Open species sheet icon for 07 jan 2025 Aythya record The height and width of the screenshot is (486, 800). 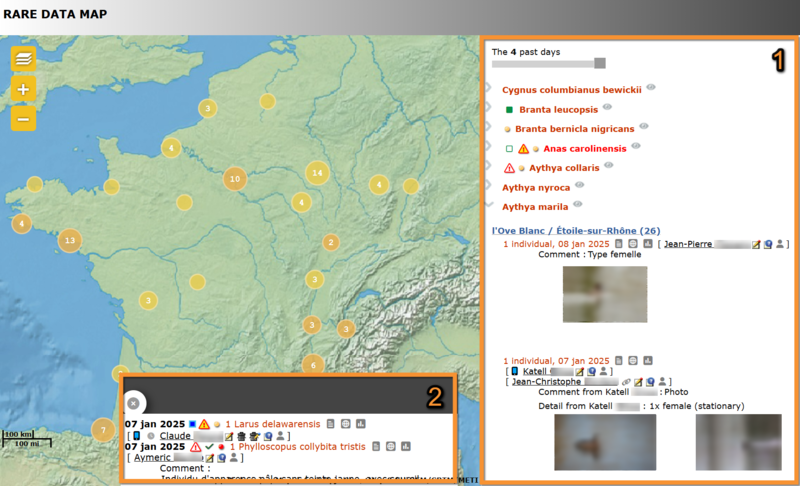[619, 361]
